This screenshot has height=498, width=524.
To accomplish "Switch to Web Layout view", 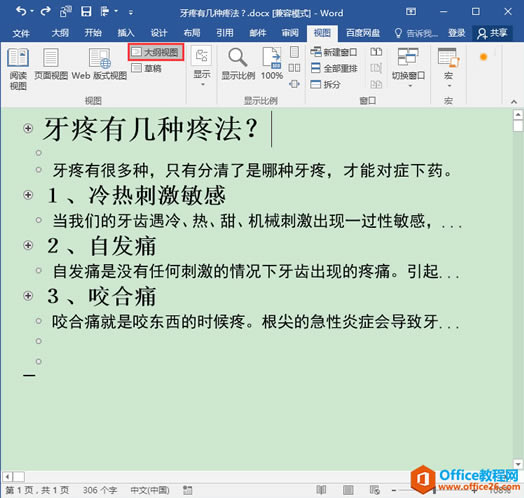I will [x=99, y=64].
